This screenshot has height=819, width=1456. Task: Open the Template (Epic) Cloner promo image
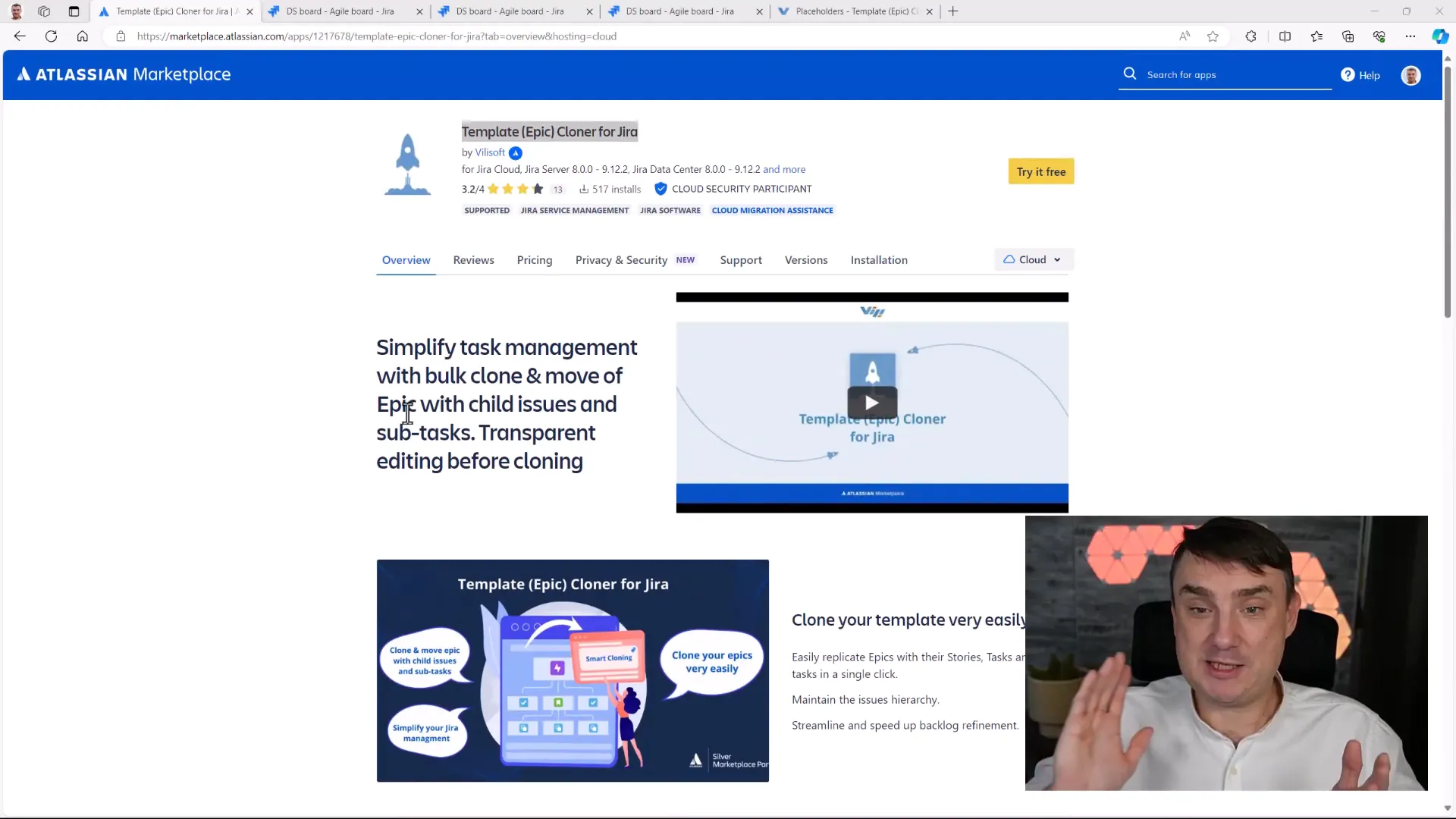tap(573, 670)
